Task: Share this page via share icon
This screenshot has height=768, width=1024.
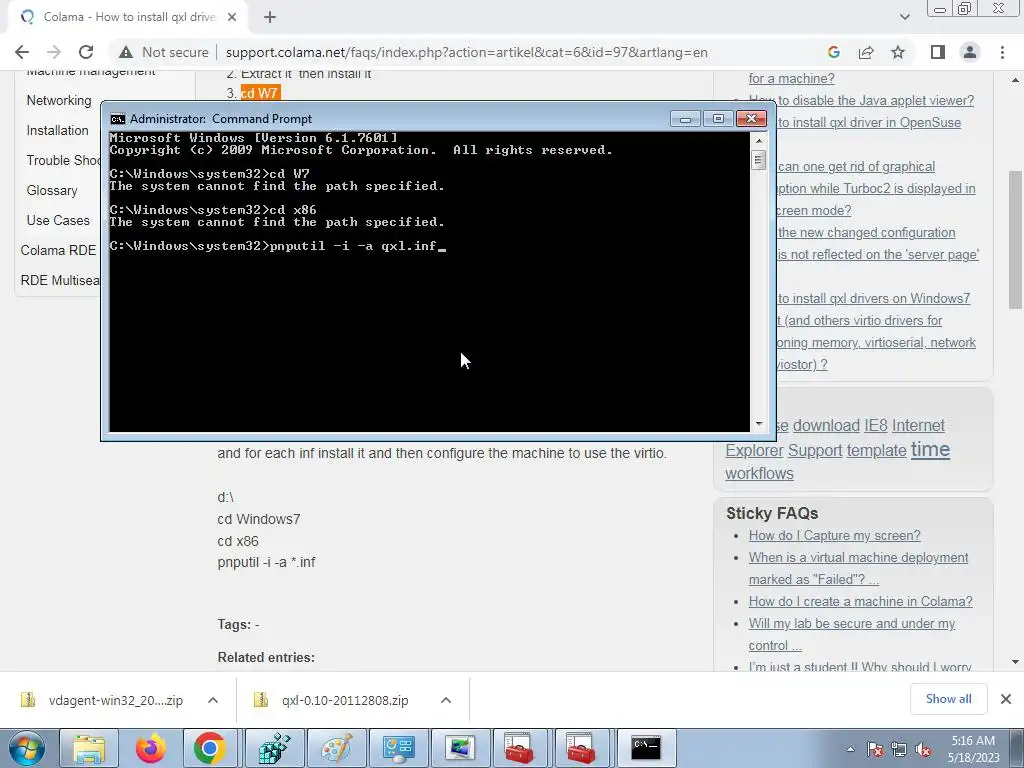Action: click(x=866, y=52)
